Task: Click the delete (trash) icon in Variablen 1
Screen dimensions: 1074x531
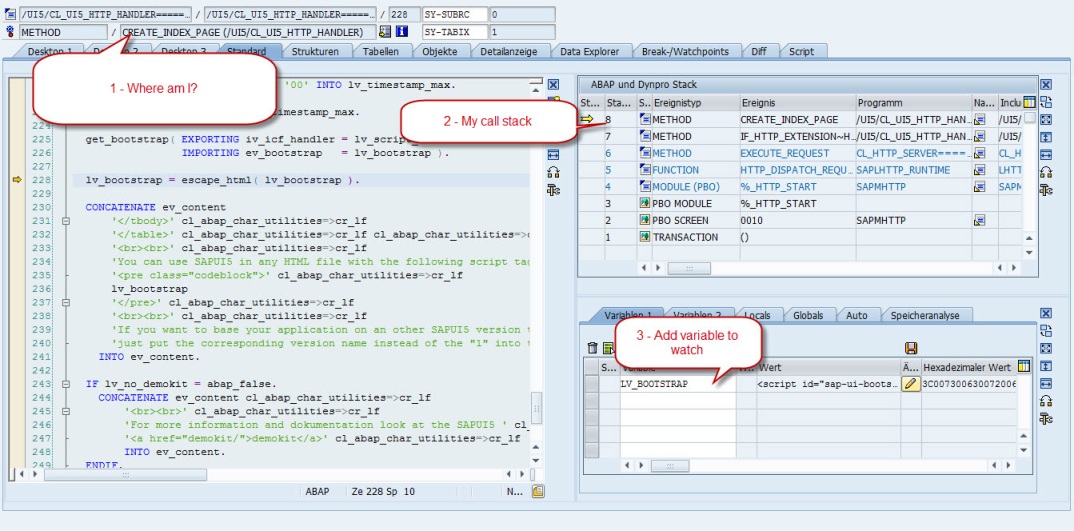Action: (x=592, y=348)
